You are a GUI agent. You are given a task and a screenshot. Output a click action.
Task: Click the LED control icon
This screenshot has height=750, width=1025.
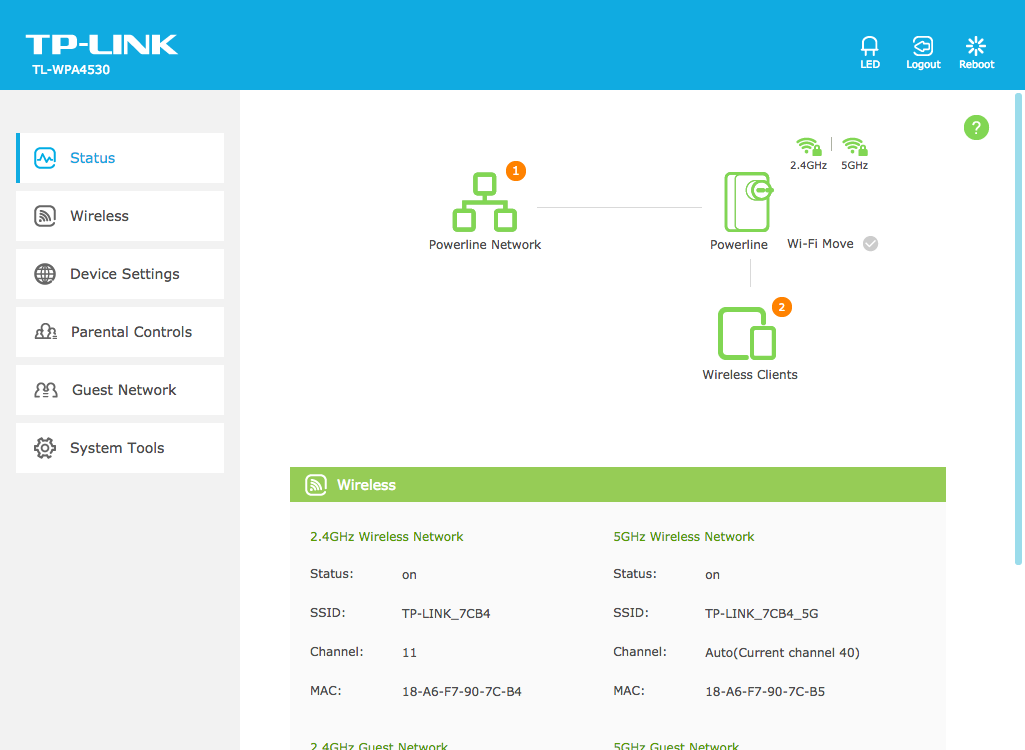(x=869, y=46)
